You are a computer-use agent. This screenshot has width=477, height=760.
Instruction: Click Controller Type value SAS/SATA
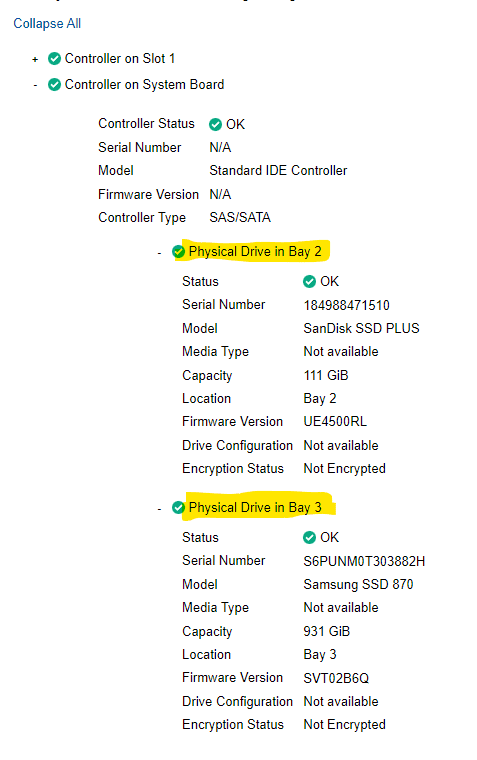[x=240, y=218]
